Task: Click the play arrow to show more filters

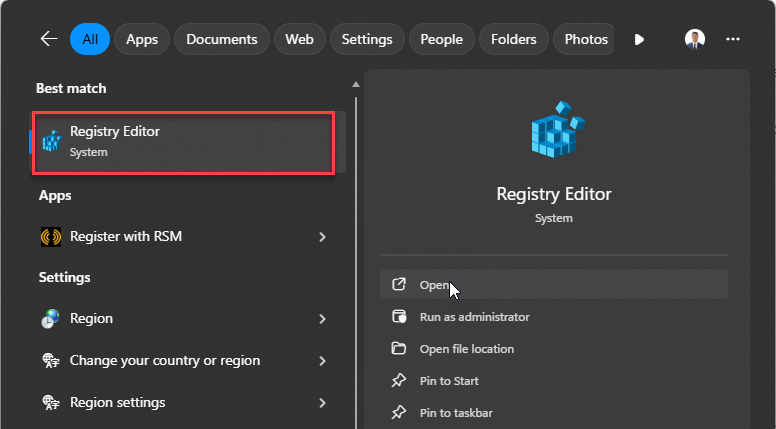Action: click(x=639, y=40)
